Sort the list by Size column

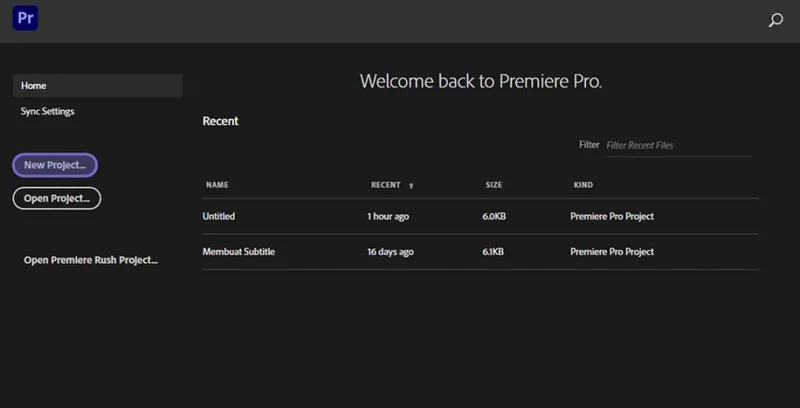(494, 185)
